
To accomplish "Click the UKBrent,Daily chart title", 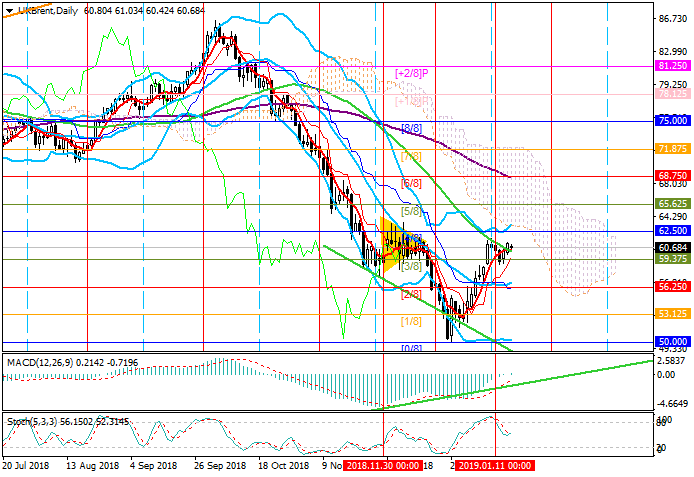I will [x=45, y=9].
